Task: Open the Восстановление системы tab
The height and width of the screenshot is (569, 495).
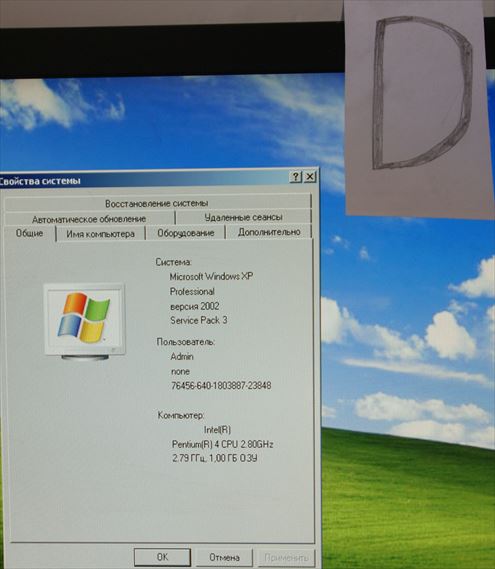Action: pos(157,203)
